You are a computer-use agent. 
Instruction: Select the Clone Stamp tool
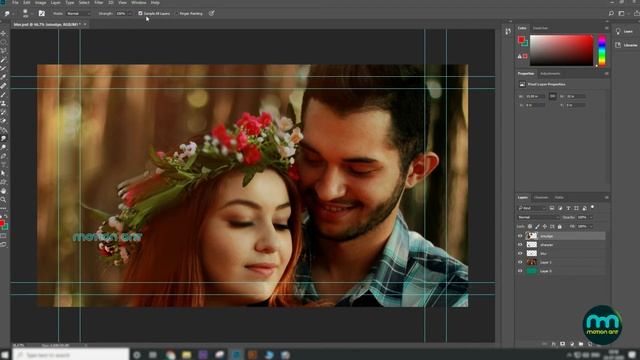(4, 102)
